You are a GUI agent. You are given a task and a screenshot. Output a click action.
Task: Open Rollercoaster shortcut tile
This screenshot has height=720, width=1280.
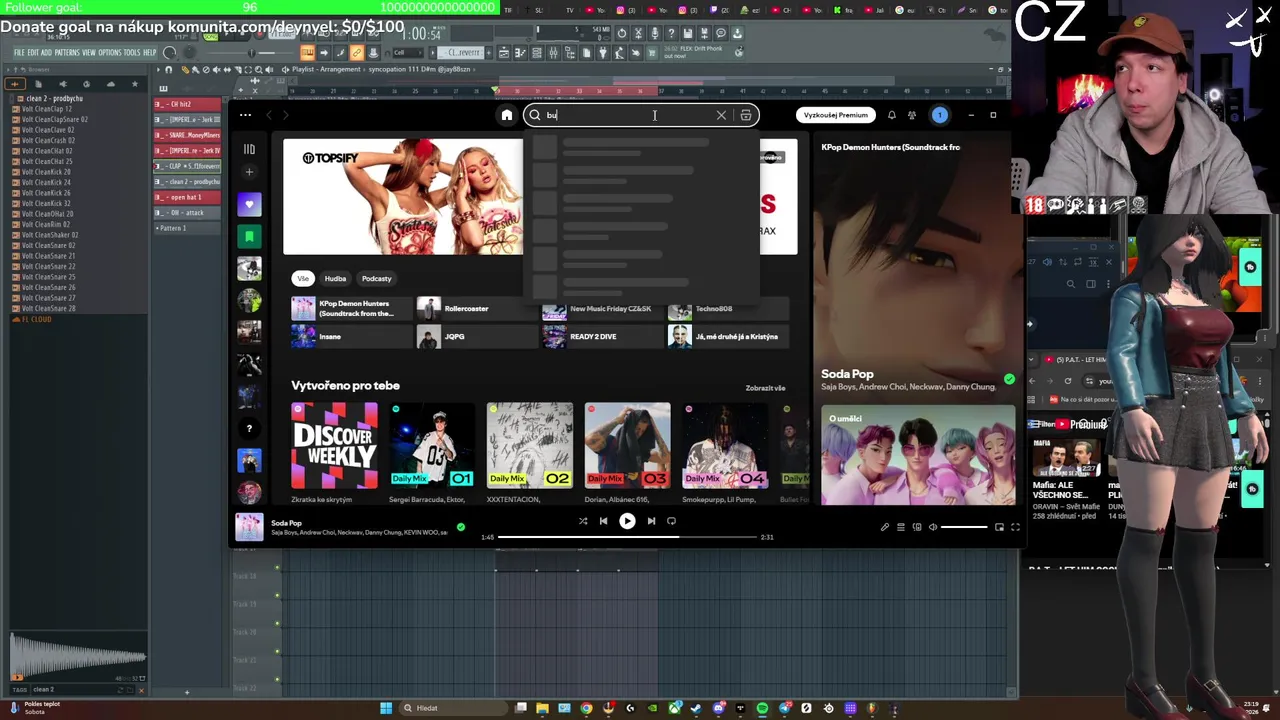[477, 309]
